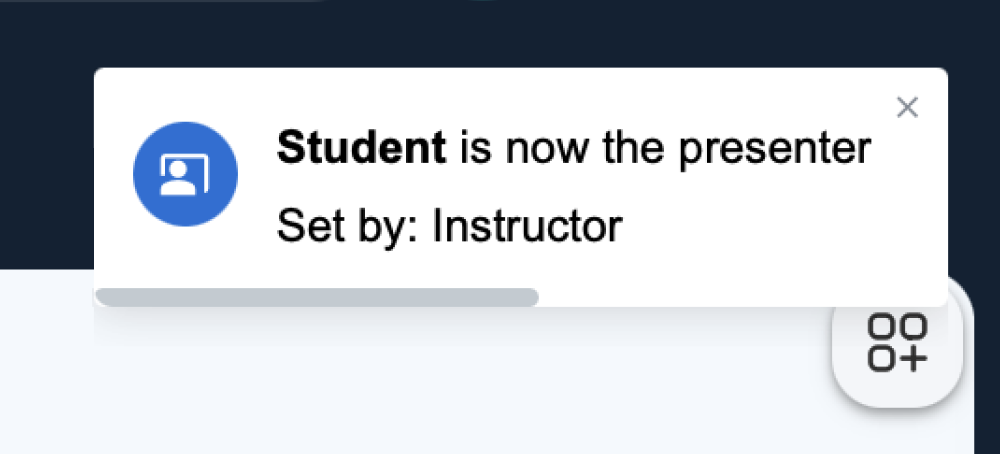Screen dimensions: 1000x454
Task: Click the plus sign inside the grid button
Action: click(913, 359)
